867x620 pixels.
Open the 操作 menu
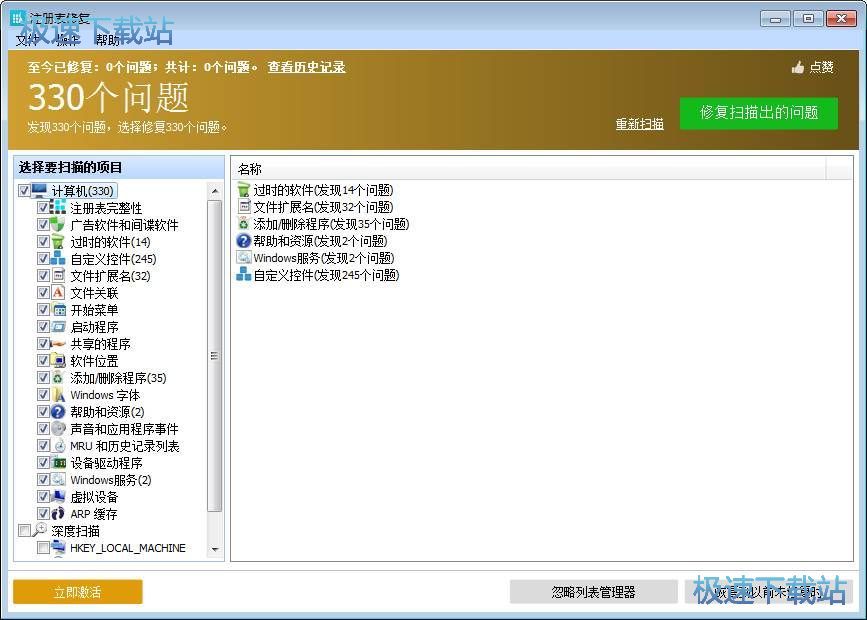(x=67, y=40)
